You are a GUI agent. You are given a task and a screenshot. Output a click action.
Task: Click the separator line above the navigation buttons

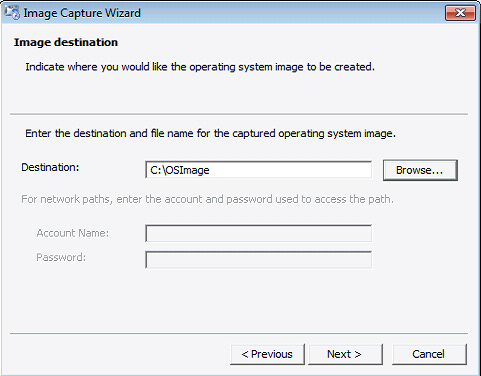click(239, 333)
